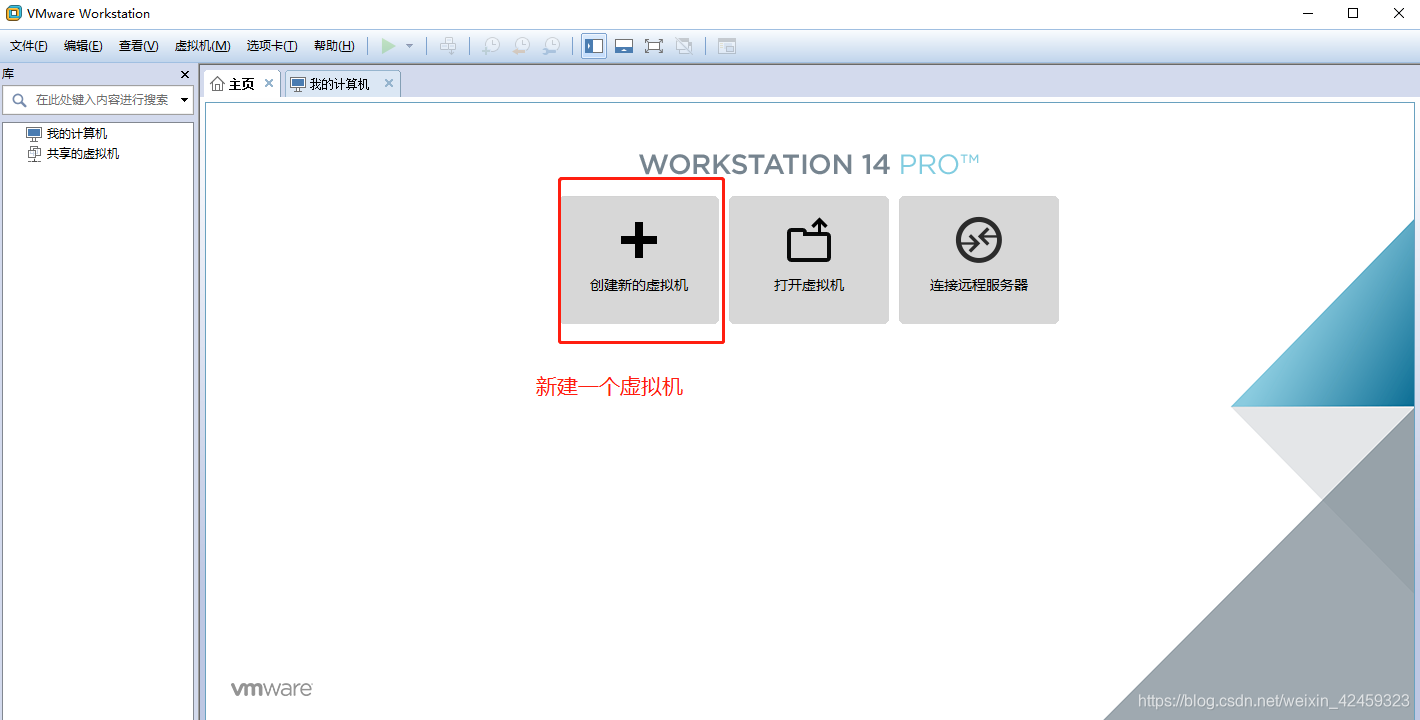Click the search magnifier icon in library
The image size is (1420, 720).
click(x=18, y=100)
